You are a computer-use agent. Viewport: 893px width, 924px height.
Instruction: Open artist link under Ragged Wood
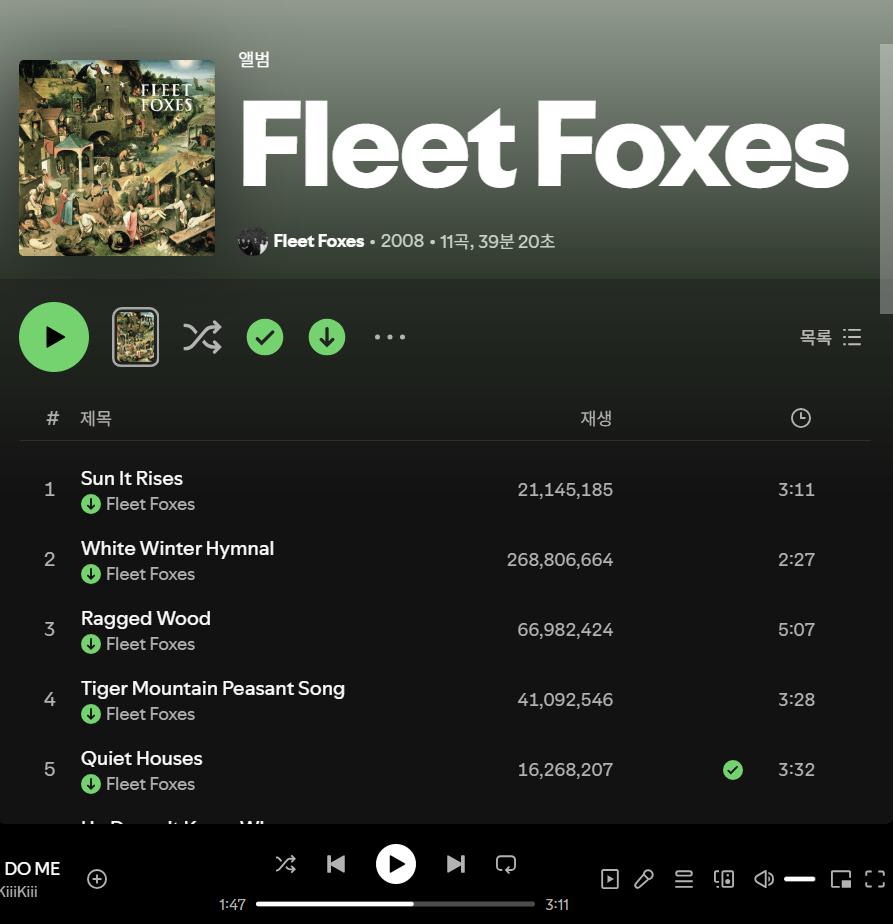[x=150, y=644]
